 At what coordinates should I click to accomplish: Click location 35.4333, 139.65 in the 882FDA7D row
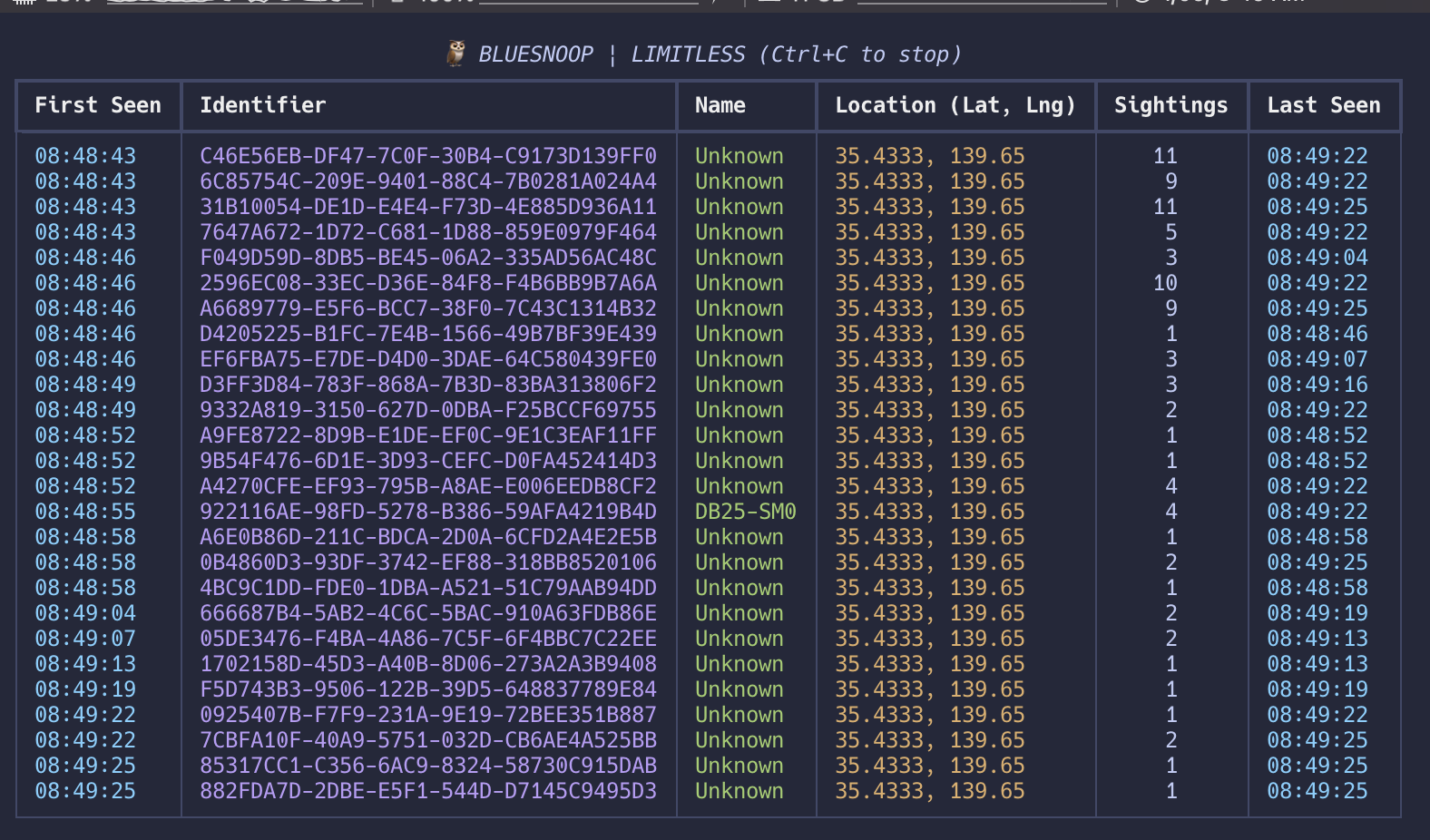coord(930,791)
